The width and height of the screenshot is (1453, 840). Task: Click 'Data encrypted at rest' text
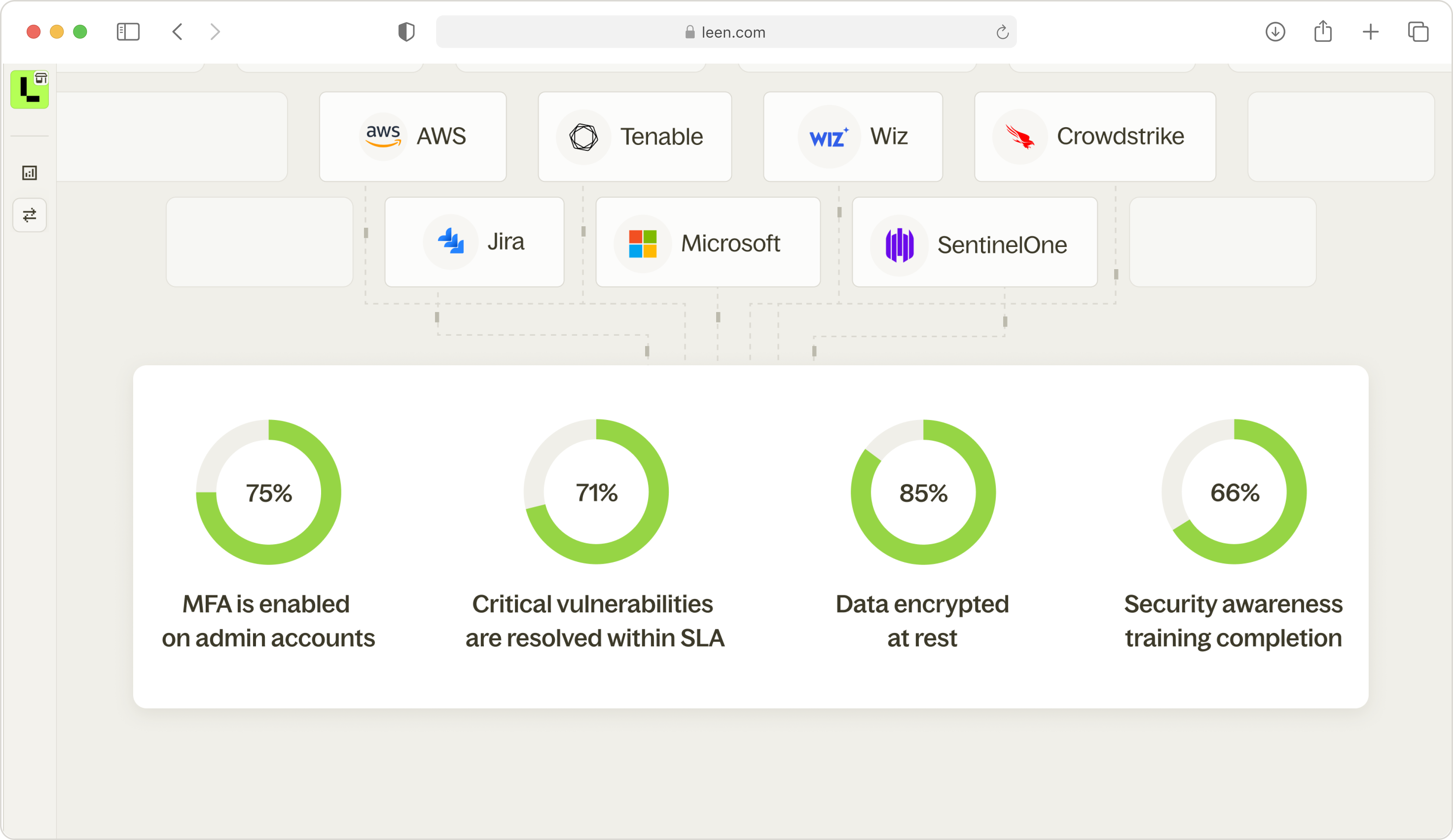923,621
